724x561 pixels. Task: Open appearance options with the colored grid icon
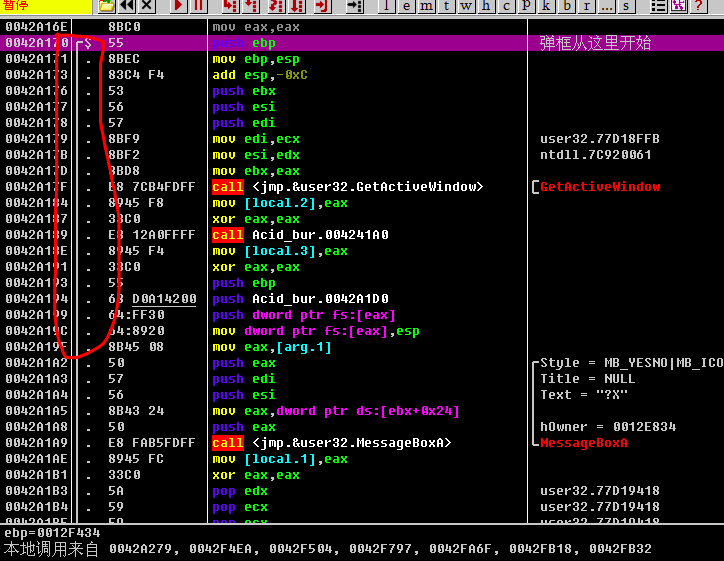point(679,6)
